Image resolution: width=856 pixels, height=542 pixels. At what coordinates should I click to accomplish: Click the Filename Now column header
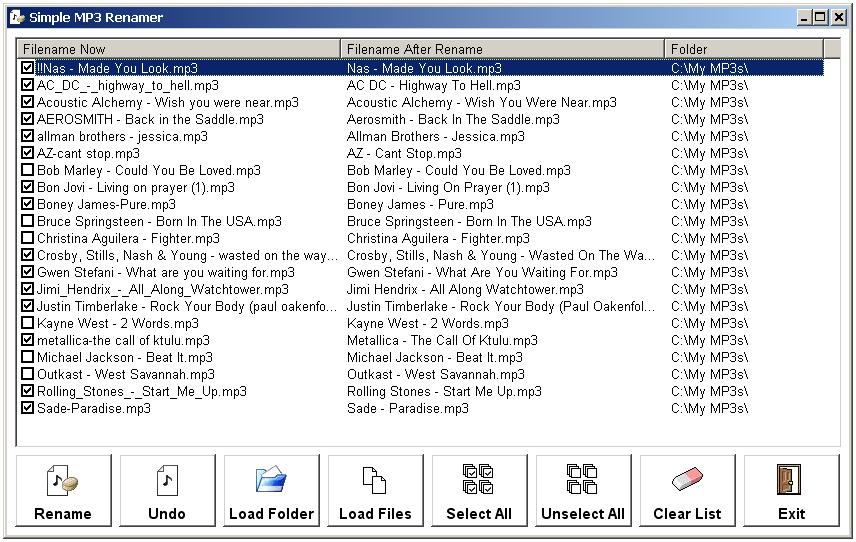(179, 49)
